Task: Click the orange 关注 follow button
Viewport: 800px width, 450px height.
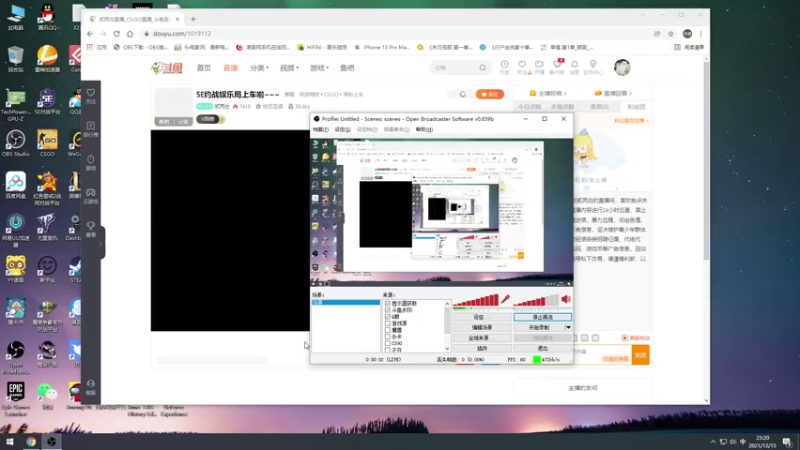Action: pyautogui.click(x=489, y=94)
